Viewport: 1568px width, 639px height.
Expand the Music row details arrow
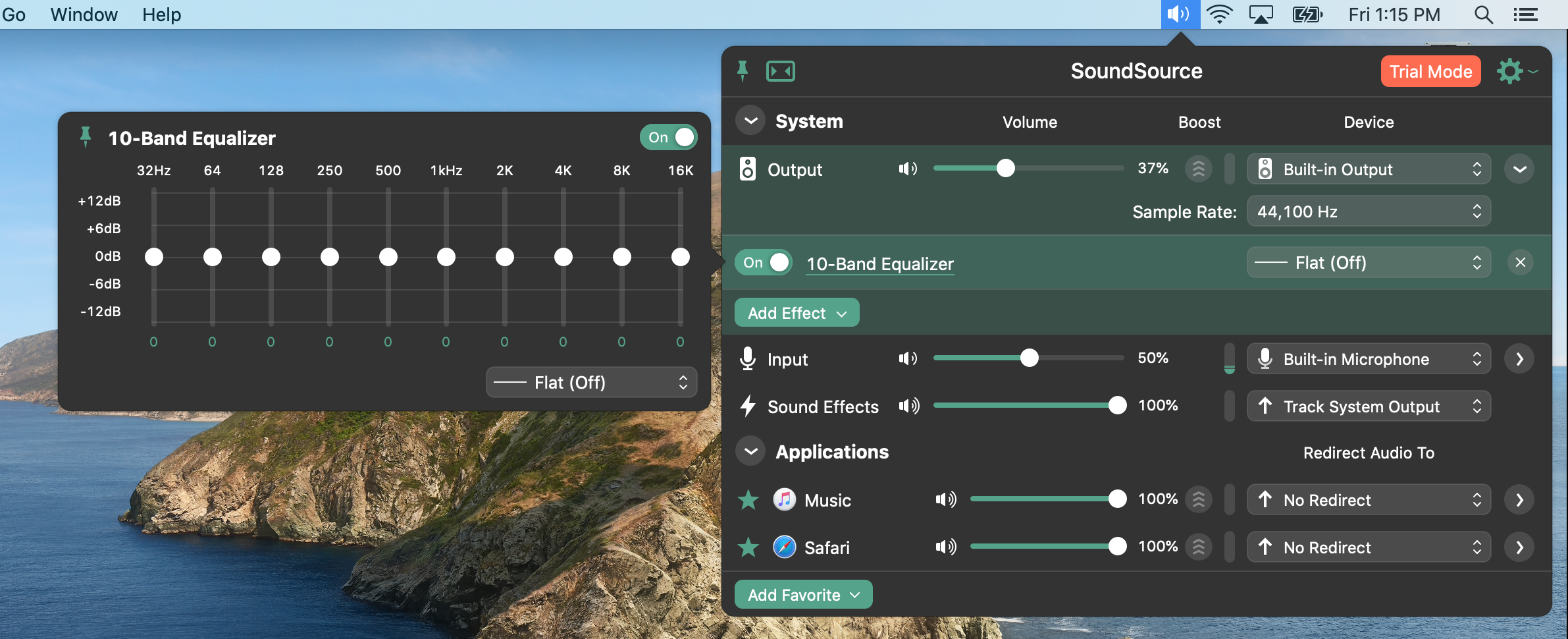point(1519,500)
